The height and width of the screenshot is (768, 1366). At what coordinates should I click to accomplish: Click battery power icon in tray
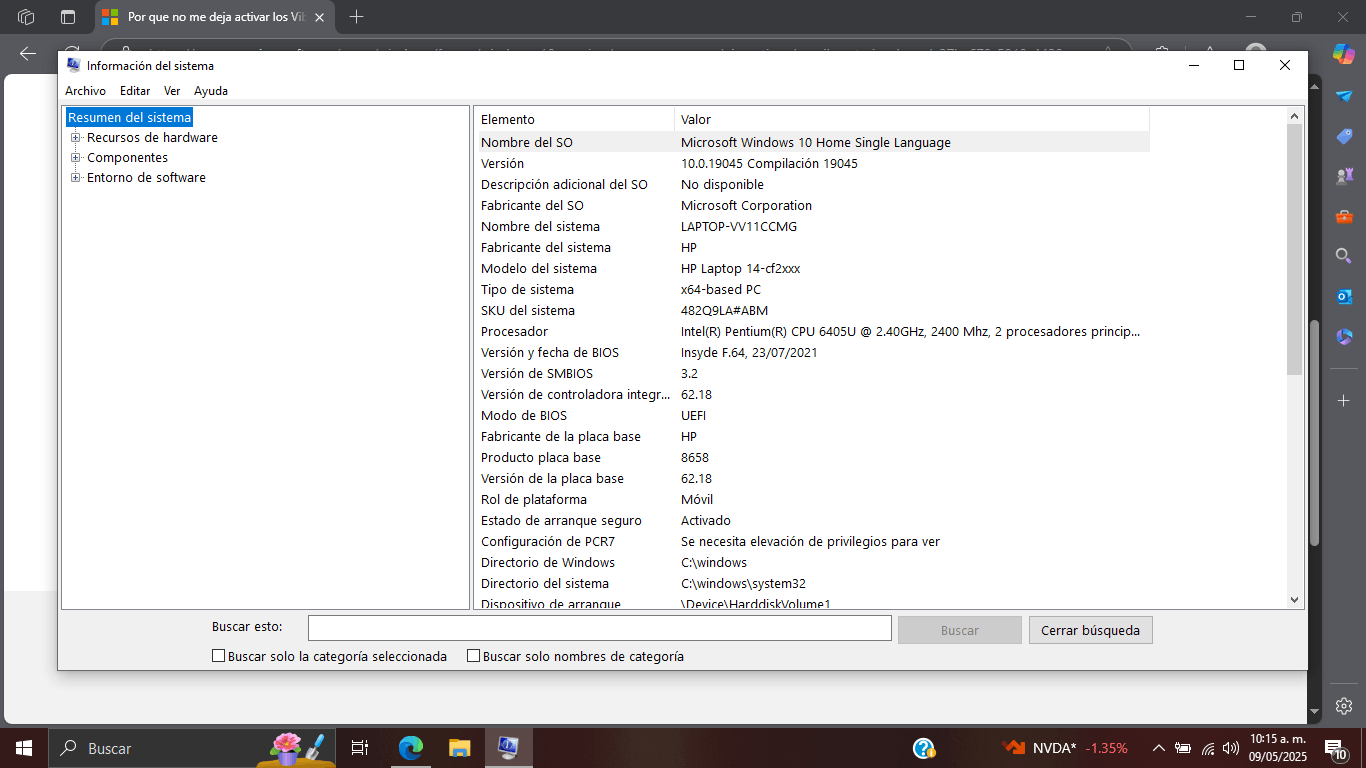pos(1183,748)
